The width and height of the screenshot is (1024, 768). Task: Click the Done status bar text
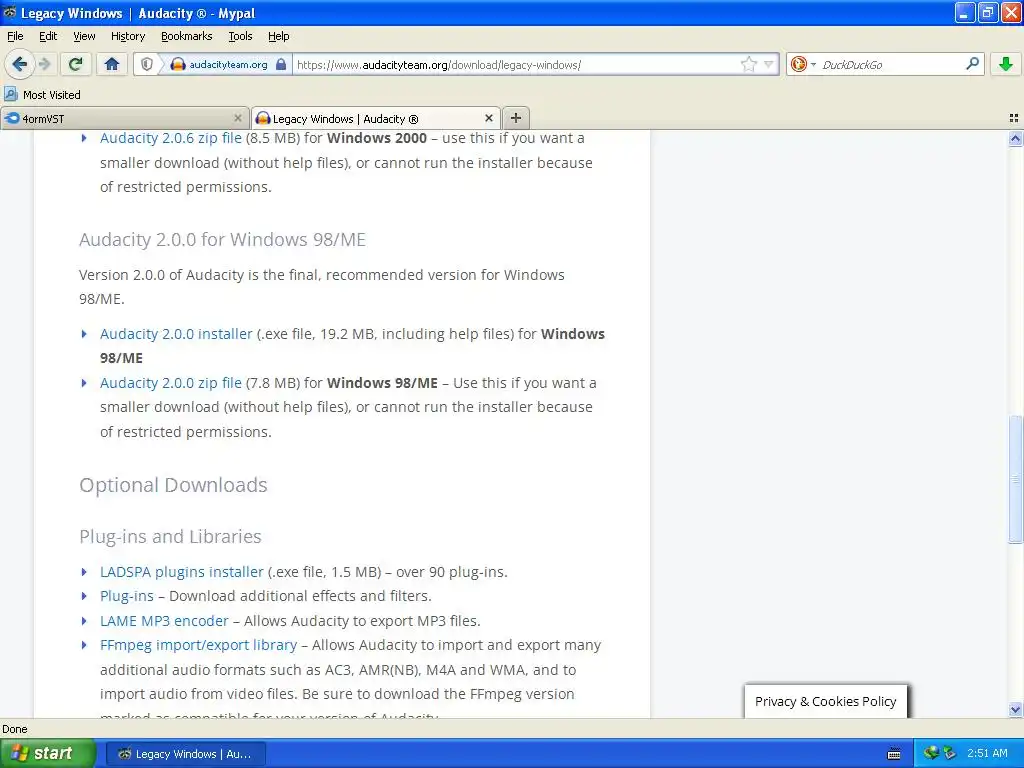click(x=14, y=729)
